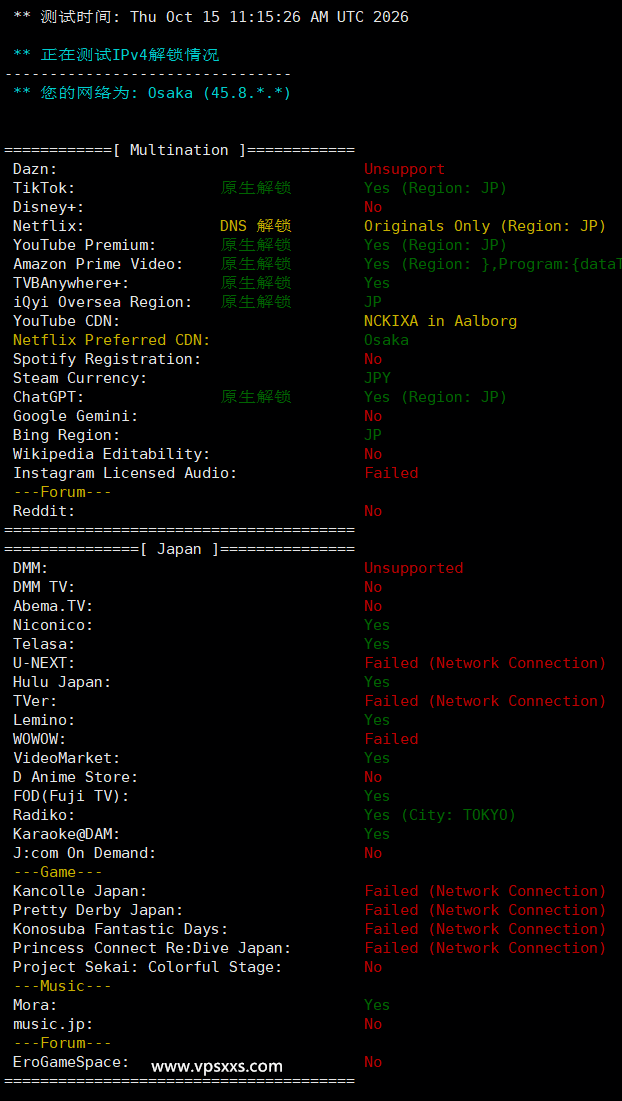Click the Netflix DNS unlock text
The width and height of the screenshot is (622, 1101).
click(256, 226)
